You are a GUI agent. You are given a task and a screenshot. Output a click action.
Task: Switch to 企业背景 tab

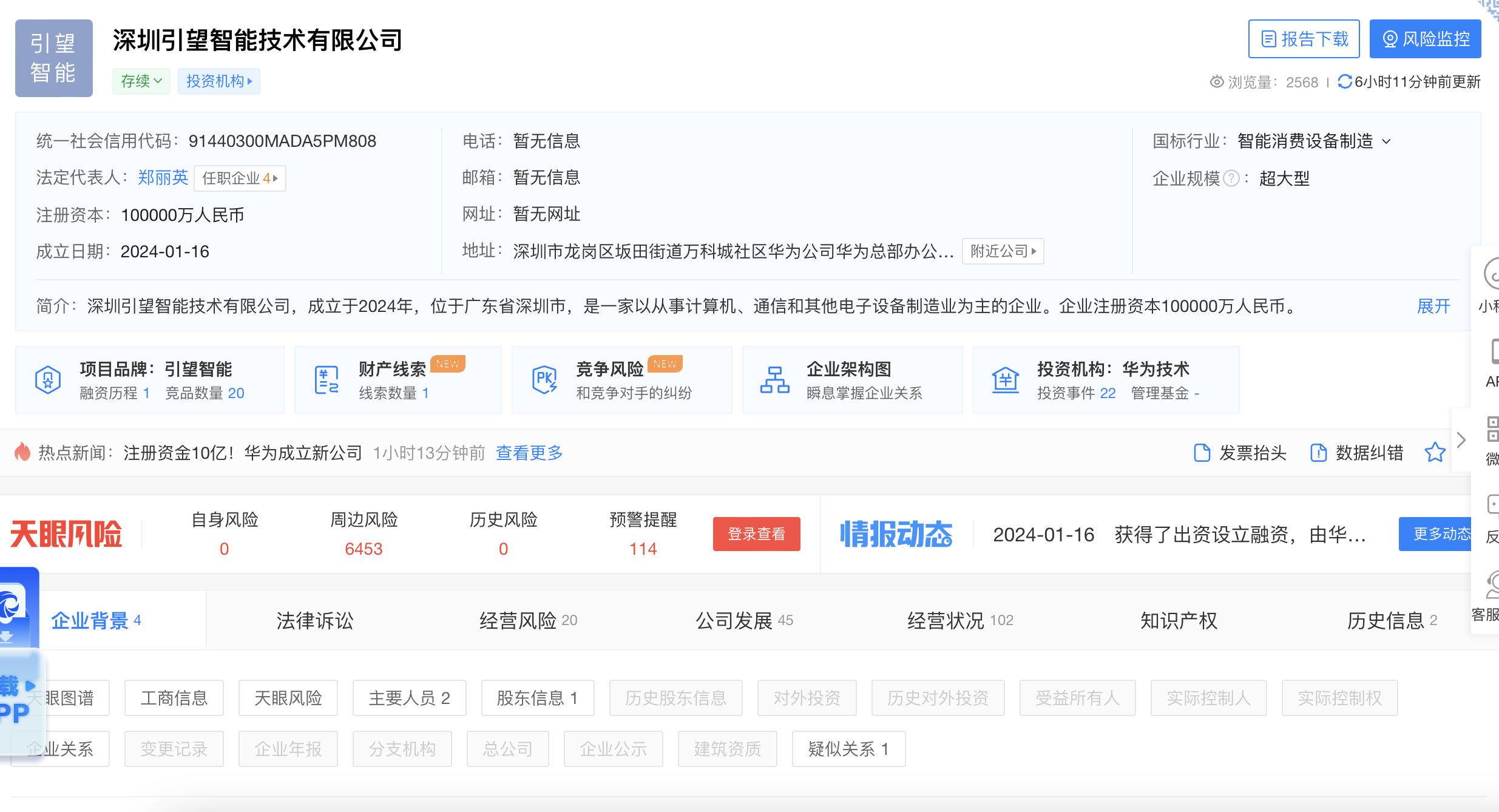(96, 620)
